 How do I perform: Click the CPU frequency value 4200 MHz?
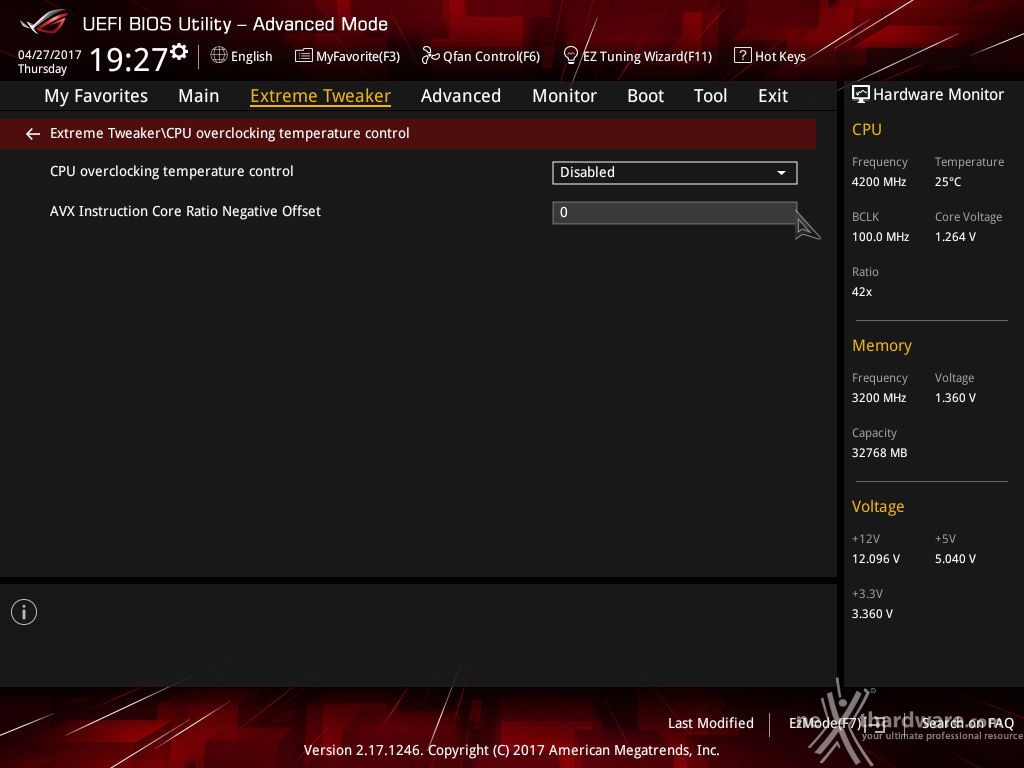(879, 182)
